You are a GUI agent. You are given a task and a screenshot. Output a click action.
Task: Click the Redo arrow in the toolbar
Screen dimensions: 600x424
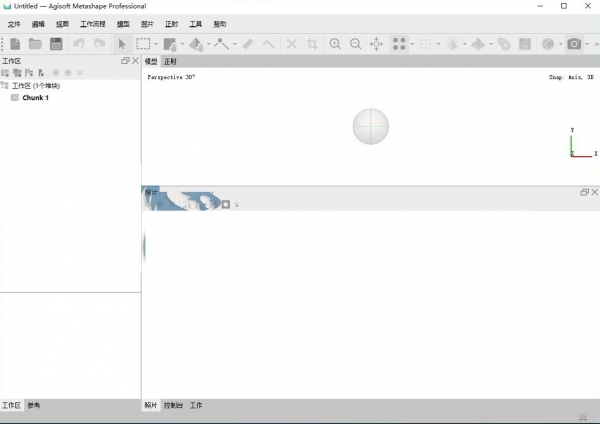99,44
